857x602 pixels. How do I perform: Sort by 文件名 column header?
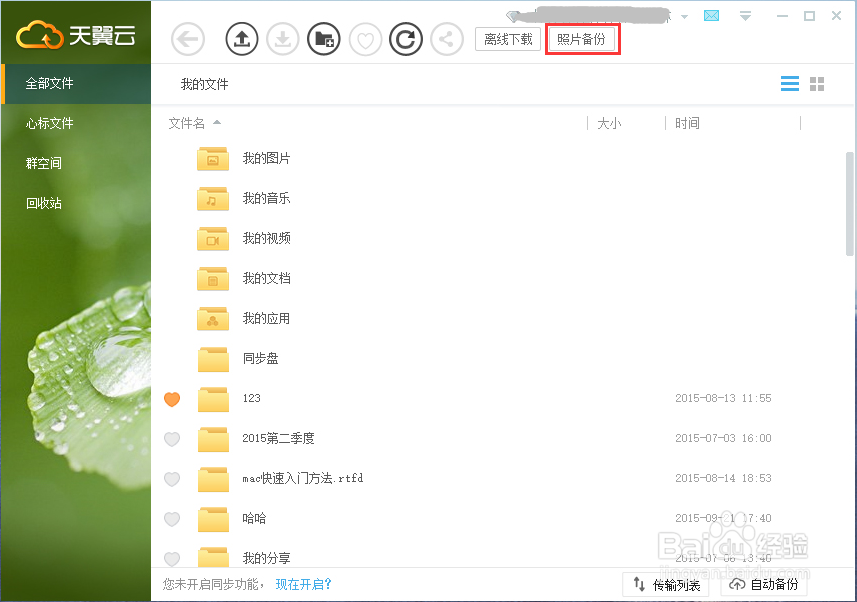click(x=187, y=124)
